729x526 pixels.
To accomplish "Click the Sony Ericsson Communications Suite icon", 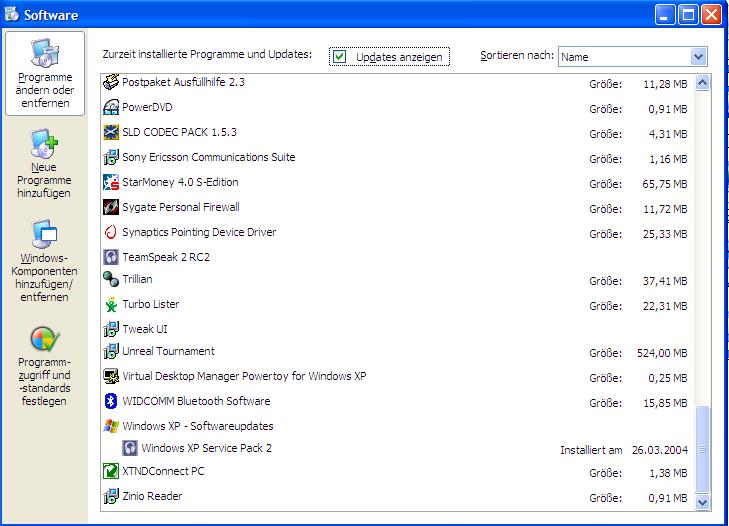I will 111,158.
